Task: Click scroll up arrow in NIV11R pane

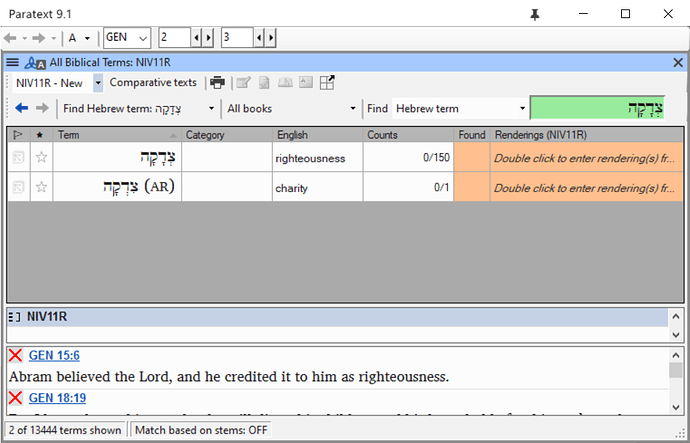Action: pos(676,315)
